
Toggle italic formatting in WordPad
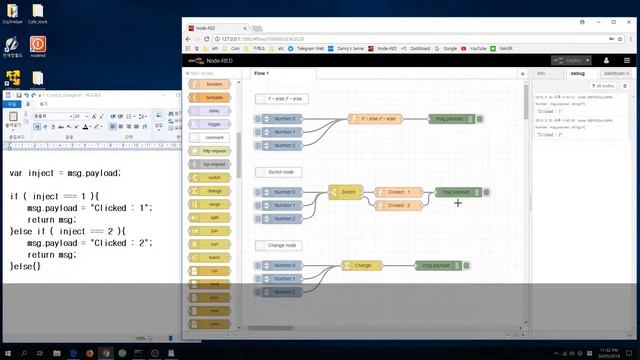click(45, 127)
